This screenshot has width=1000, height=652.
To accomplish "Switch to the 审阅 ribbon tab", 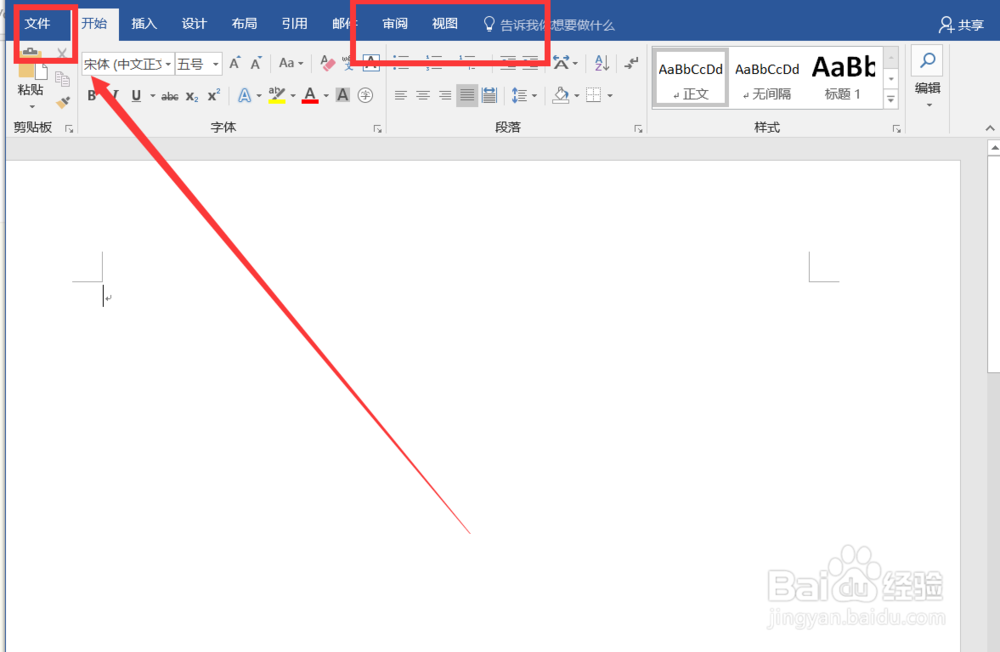I will (395, 24).
